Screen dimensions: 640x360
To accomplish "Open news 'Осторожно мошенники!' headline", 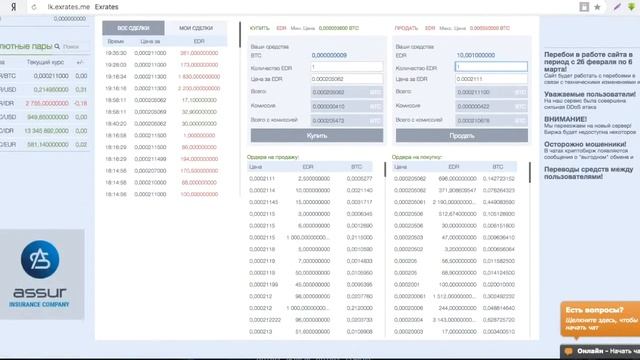I will click(x=585, y=144).
